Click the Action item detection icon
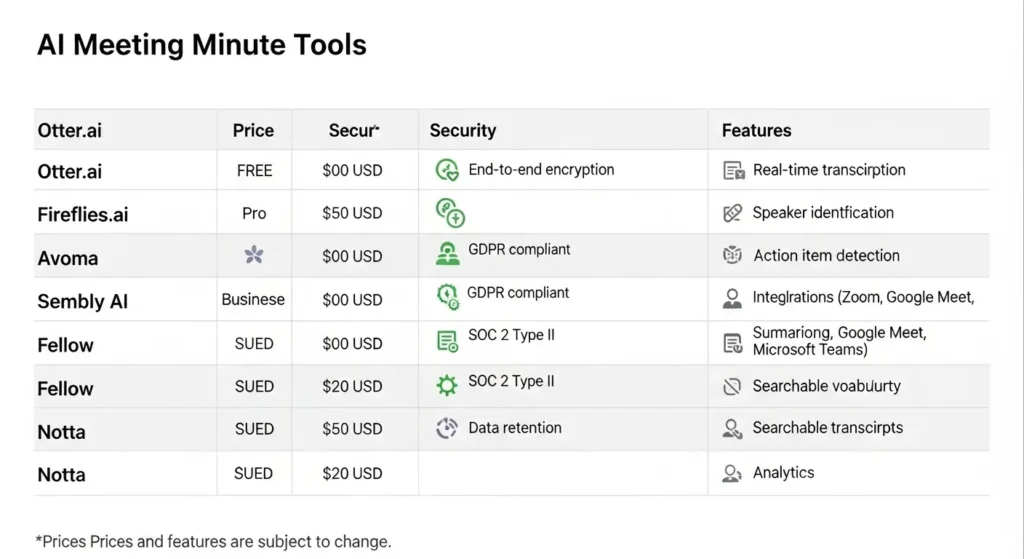 coord(733,256)
